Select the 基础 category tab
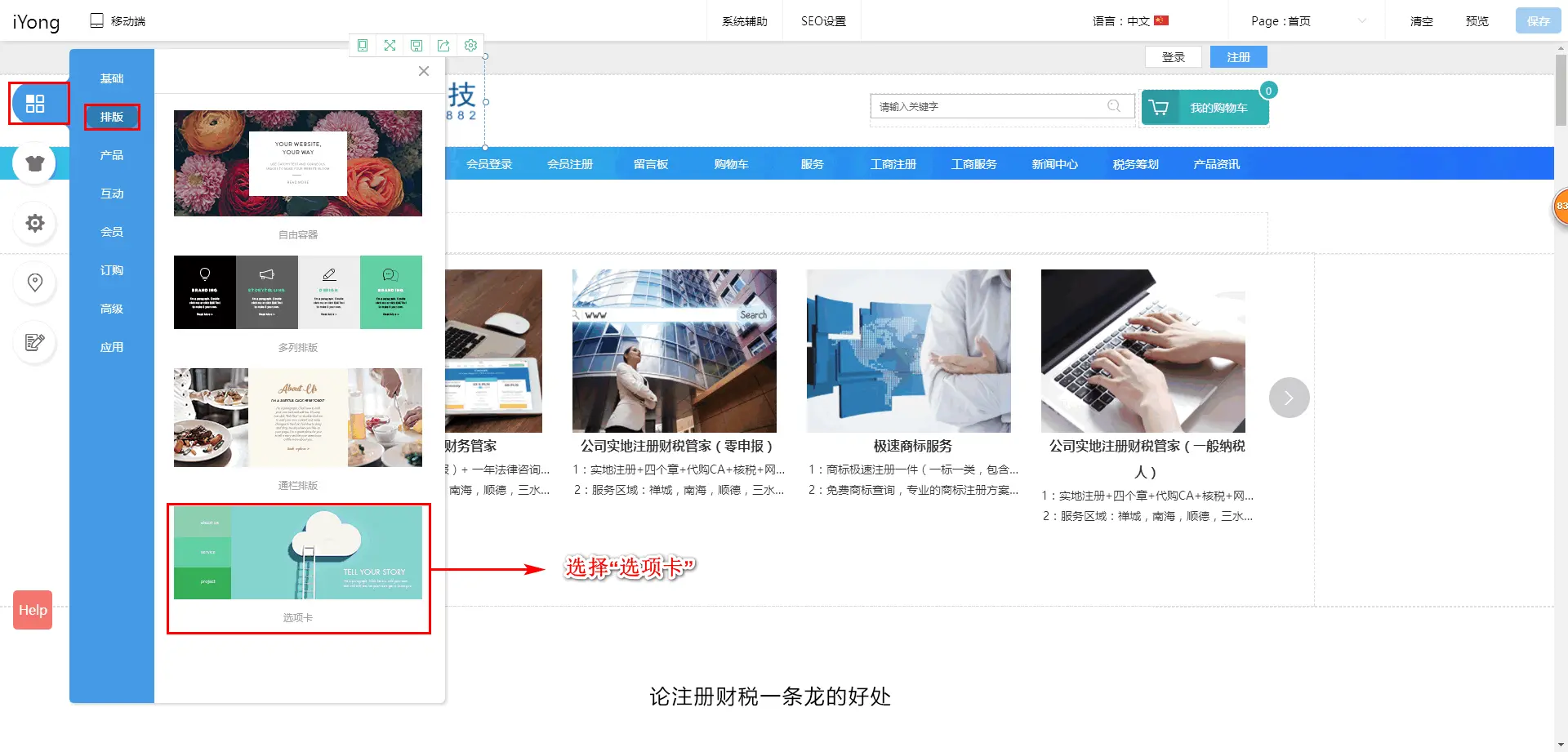 [112, 78]
